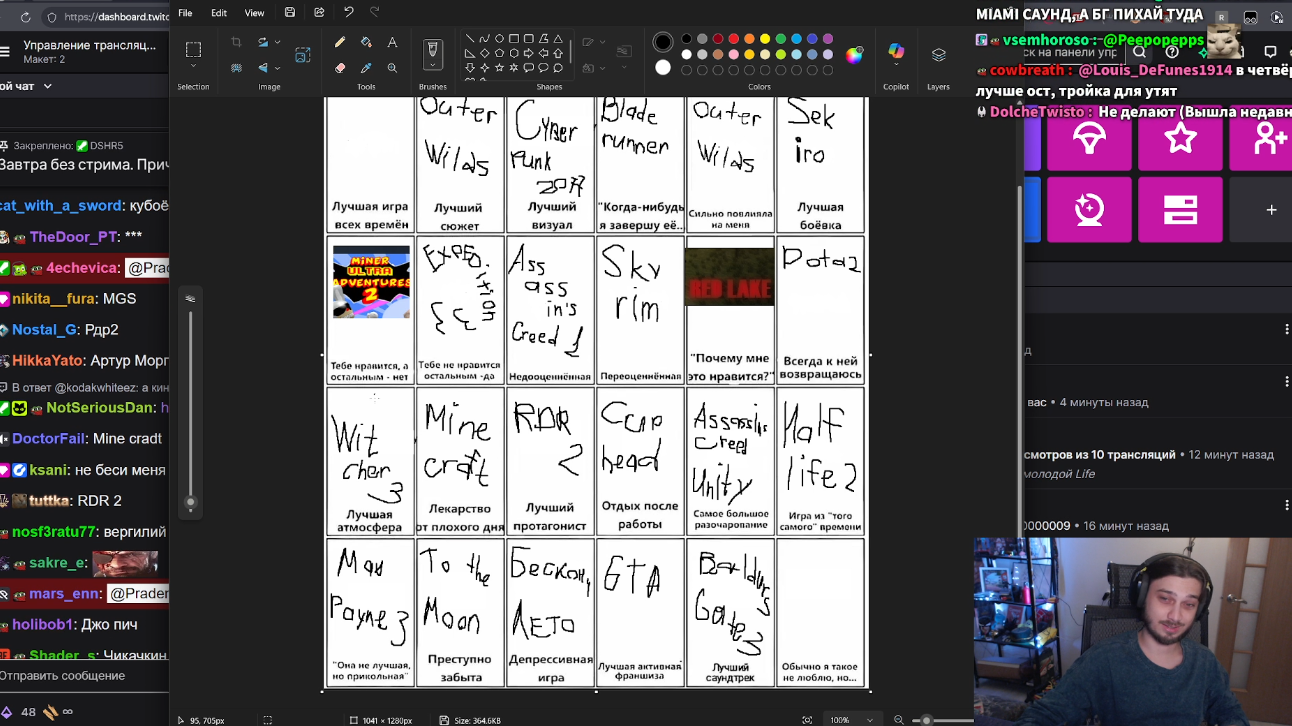The width and height of the screenshot is (1292, 726).
Task: Expand the chat header dropdown chevron
Action: point(47,87)
